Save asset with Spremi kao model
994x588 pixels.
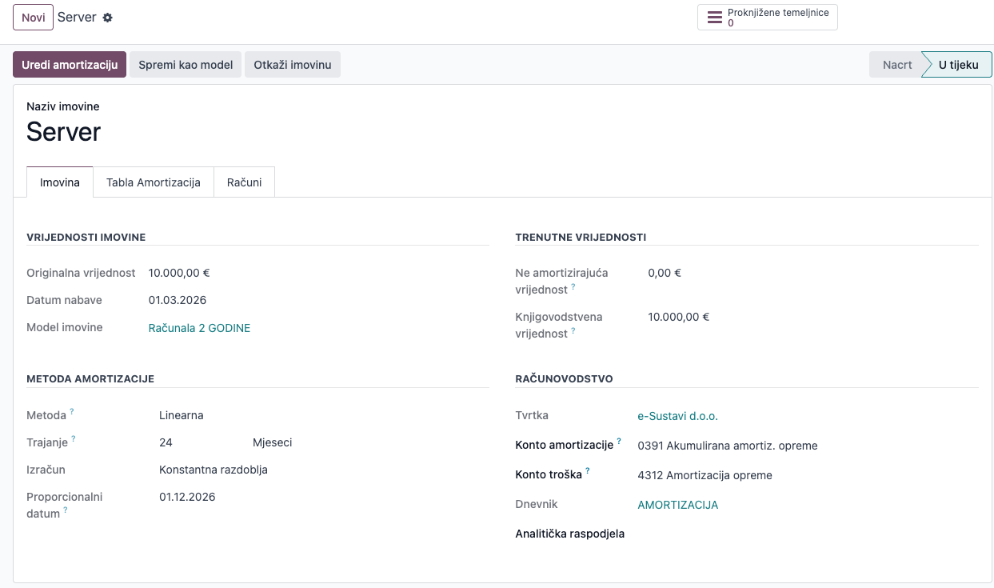pyautogui.click(x=186, y=65)
